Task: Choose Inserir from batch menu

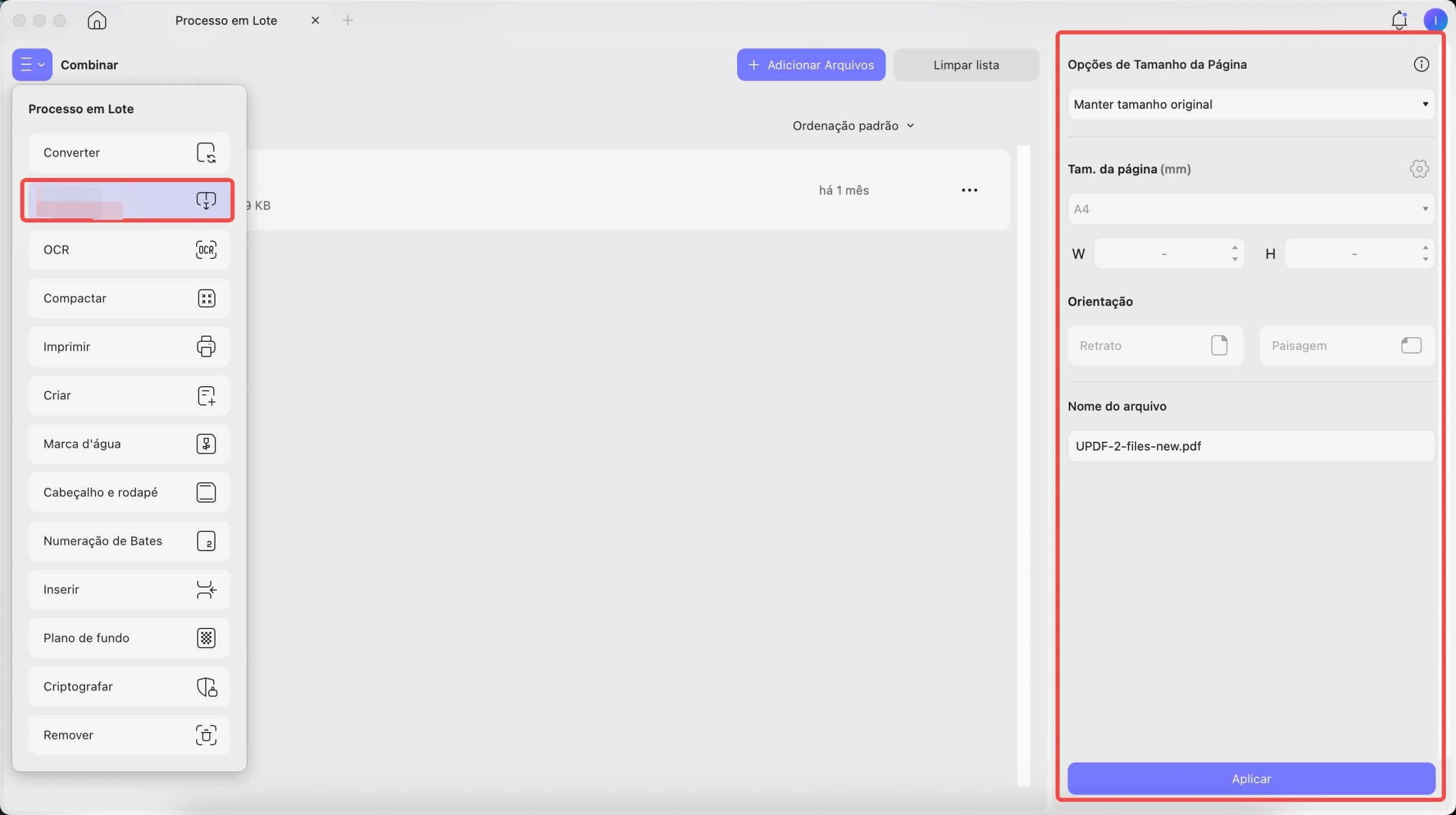Action: 129,589
